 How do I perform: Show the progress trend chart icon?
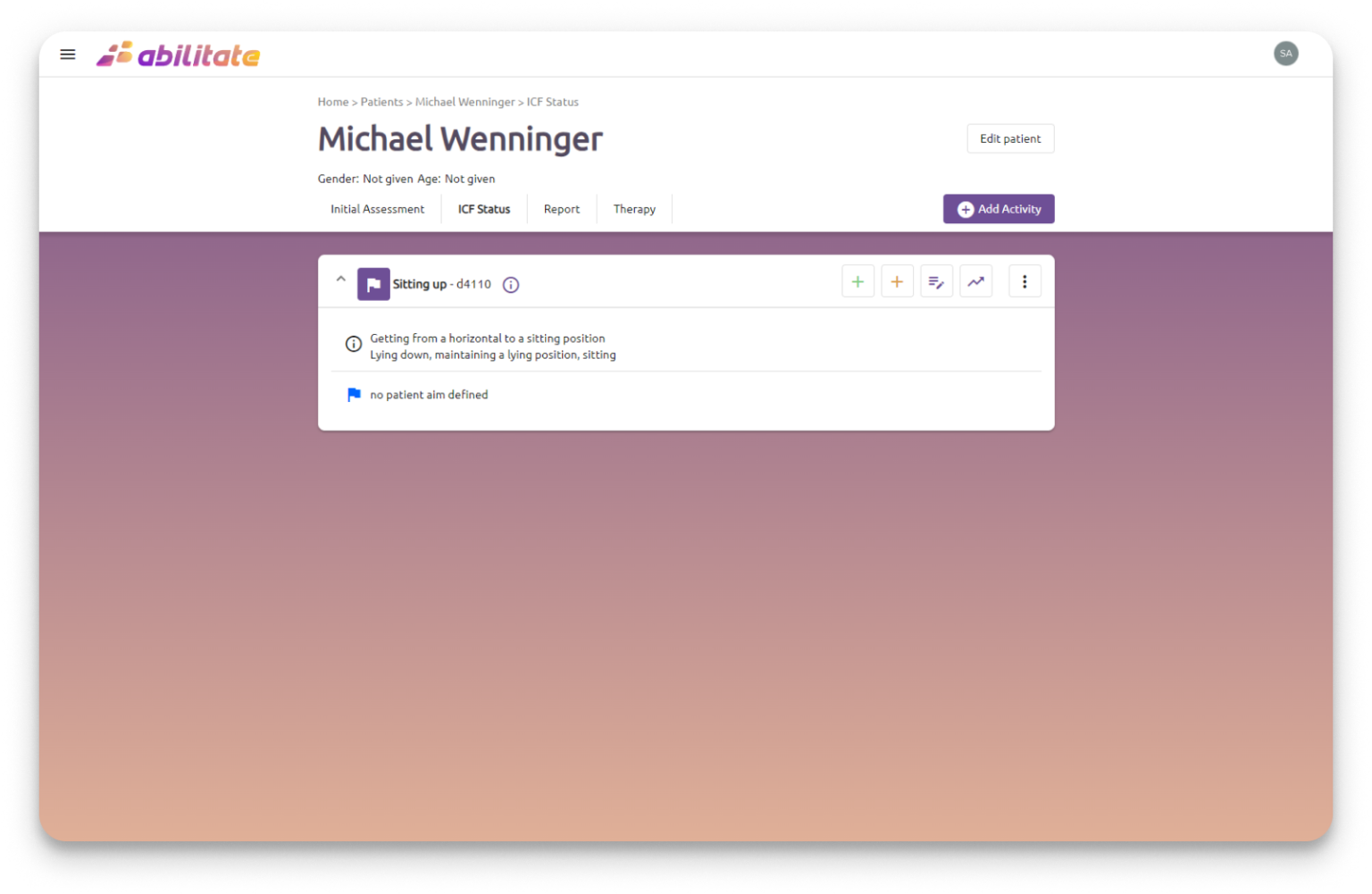tap(975, 282)
